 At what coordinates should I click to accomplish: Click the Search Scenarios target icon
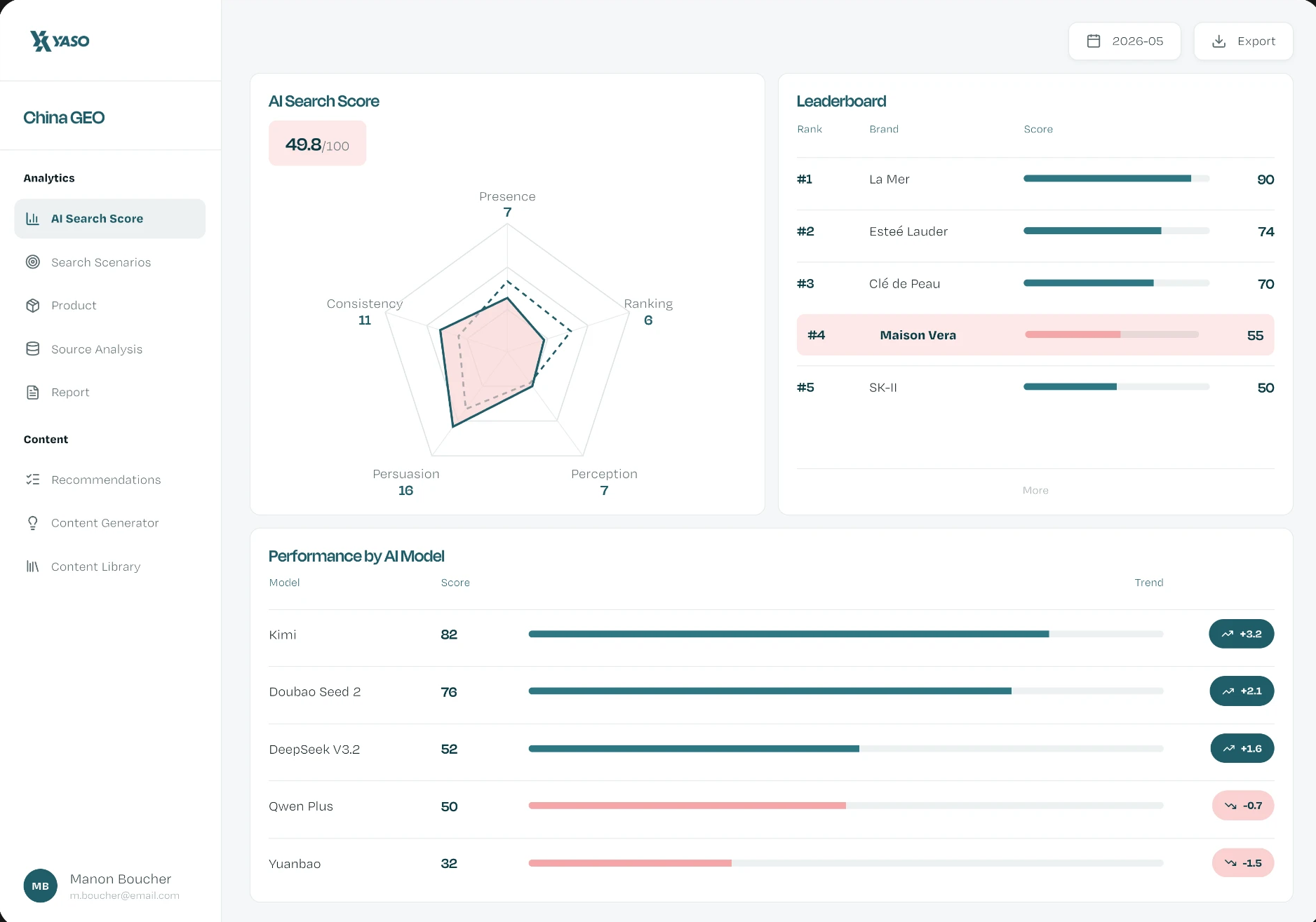[x=32, y=262]
